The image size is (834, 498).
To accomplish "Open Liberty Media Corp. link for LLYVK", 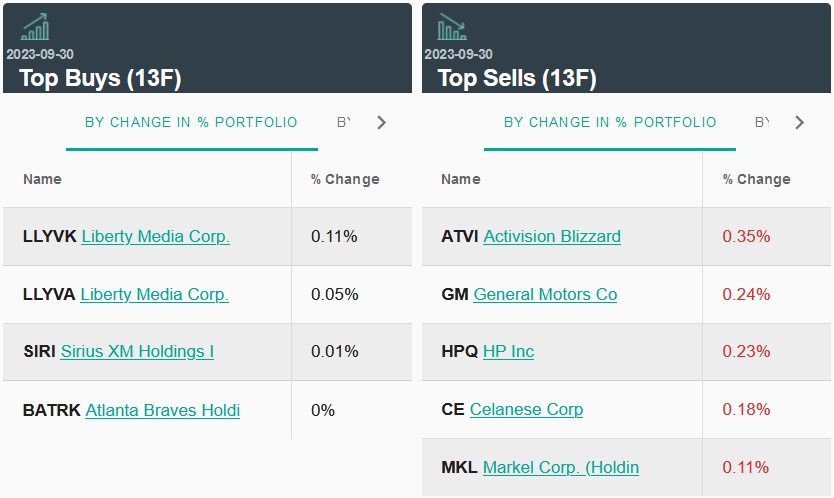I will tap(155, 237).
